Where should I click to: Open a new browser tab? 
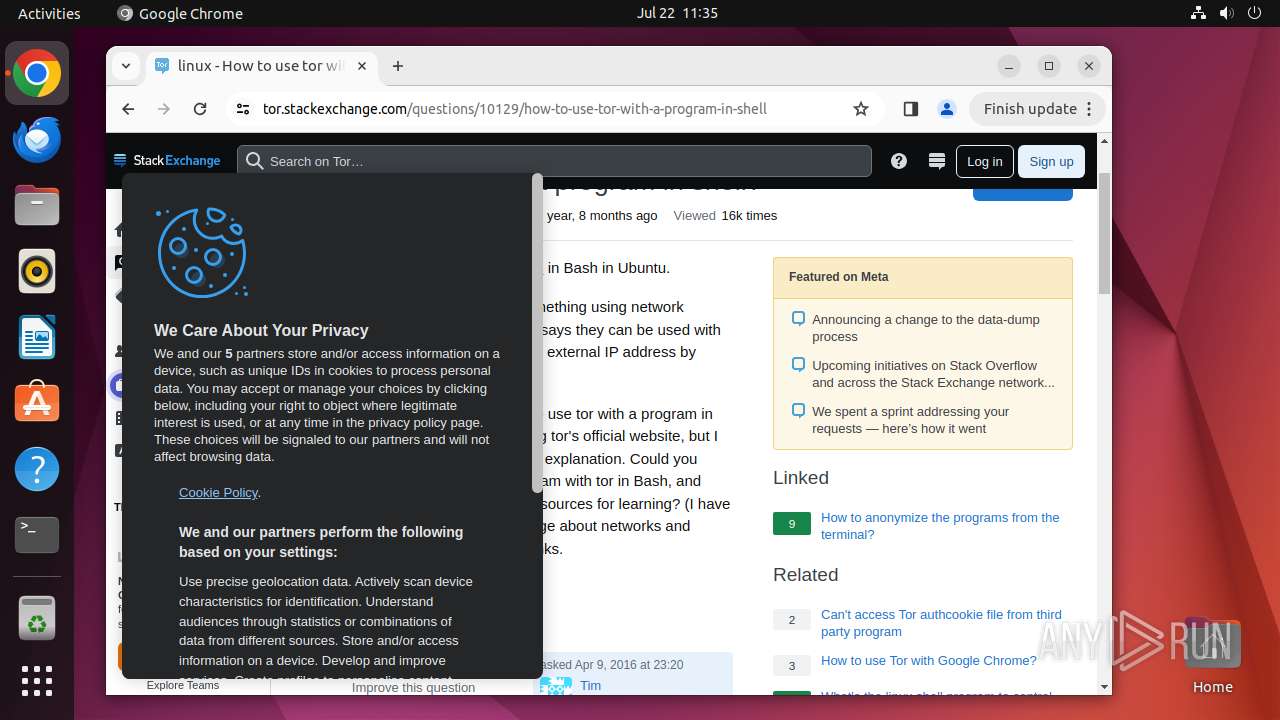click(398, 66)
